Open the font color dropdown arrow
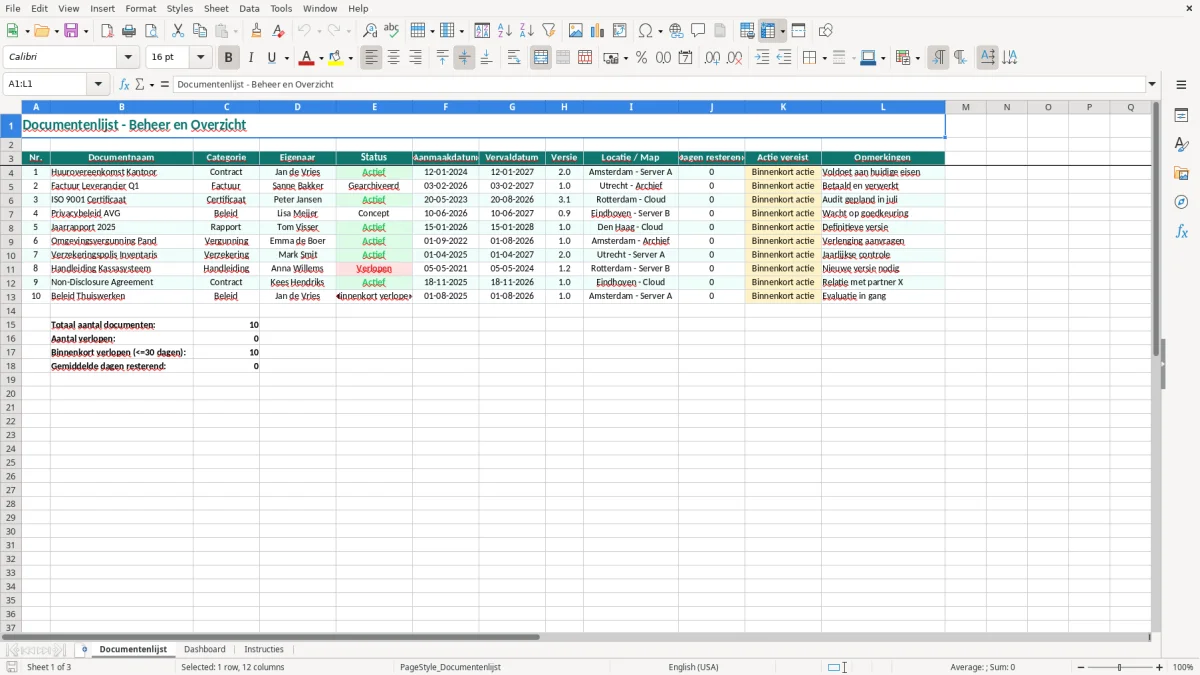1200x675 pixels. (321, 58)
